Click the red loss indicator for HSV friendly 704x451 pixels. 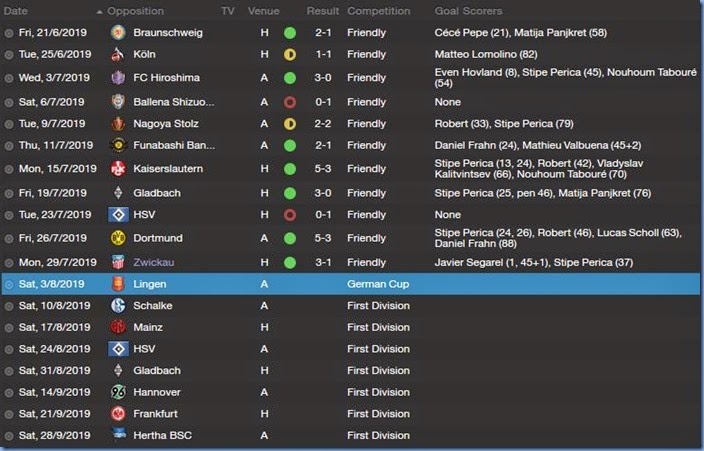pyautogui.click(x=290, y=215)
